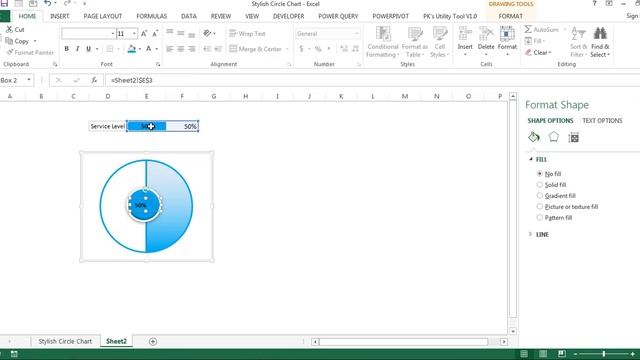This screenshot has height=360, width=640.
Task: Open the DEVELOPER tab
Action: tap(289, 16)
